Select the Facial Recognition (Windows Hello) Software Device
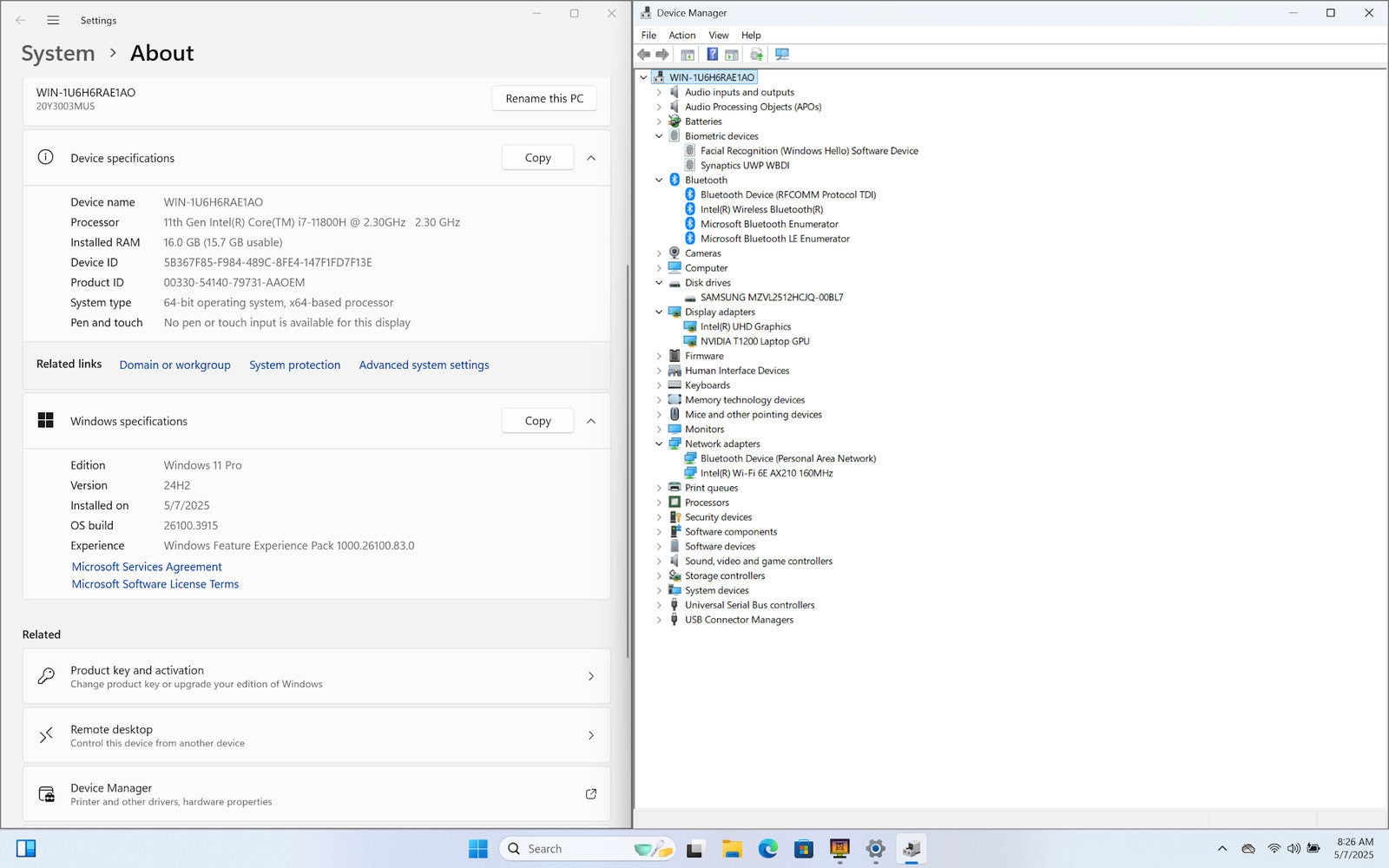Viewport: 1389px width, 868px height. [x=809, y=150]
